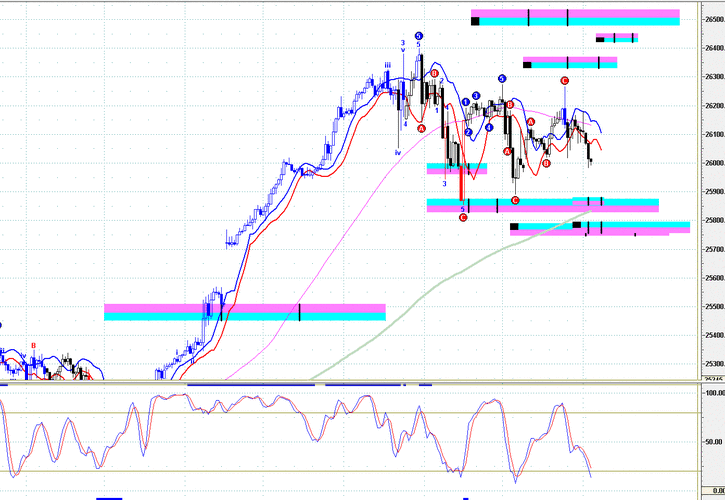This screenshot has height=500, width=725.
Task: Click the 100.00 label on the oscillator axis
Action: 712,395
